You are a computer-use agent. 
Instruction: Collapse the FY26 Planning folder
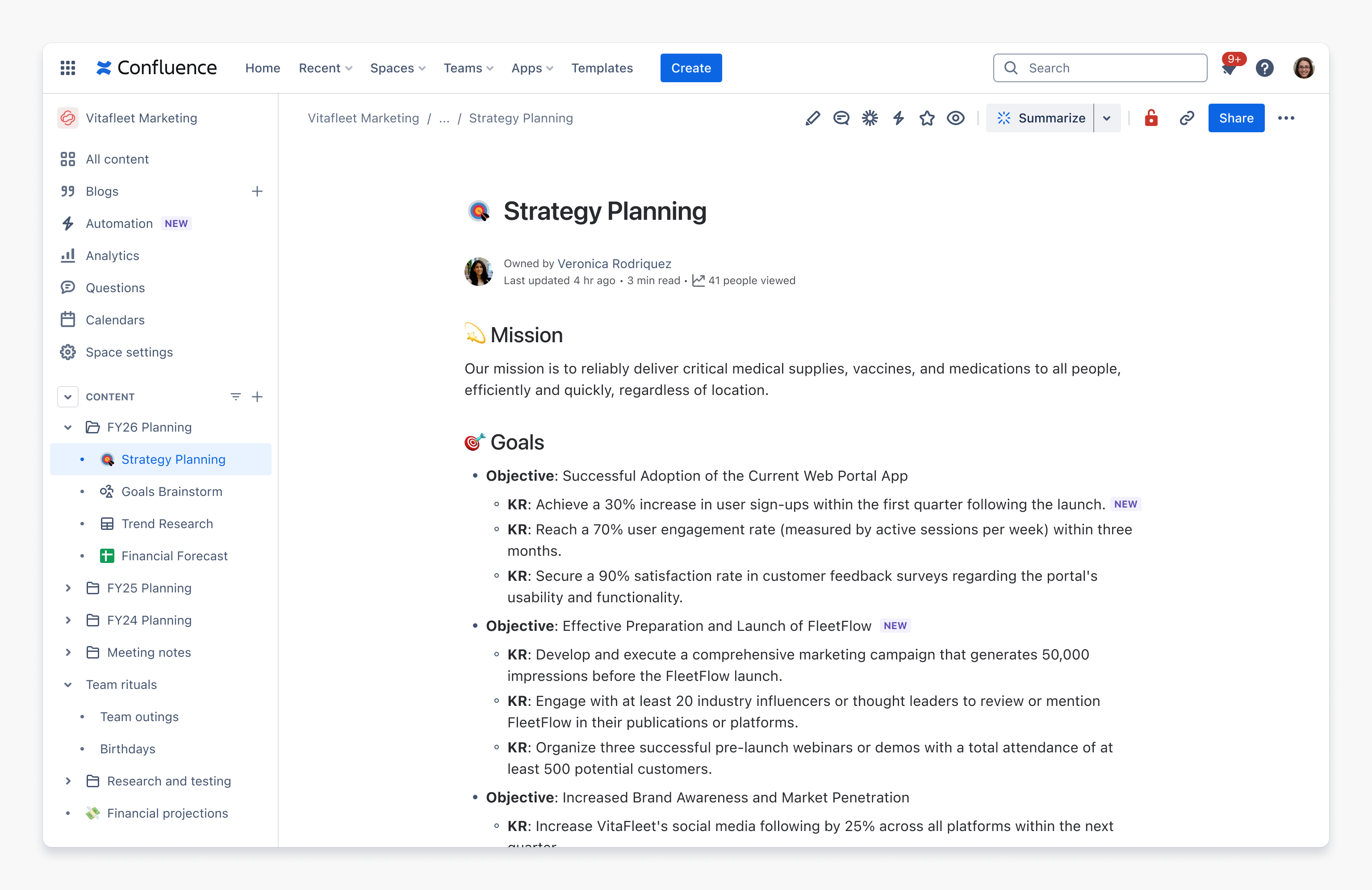(x=68, y=428)
